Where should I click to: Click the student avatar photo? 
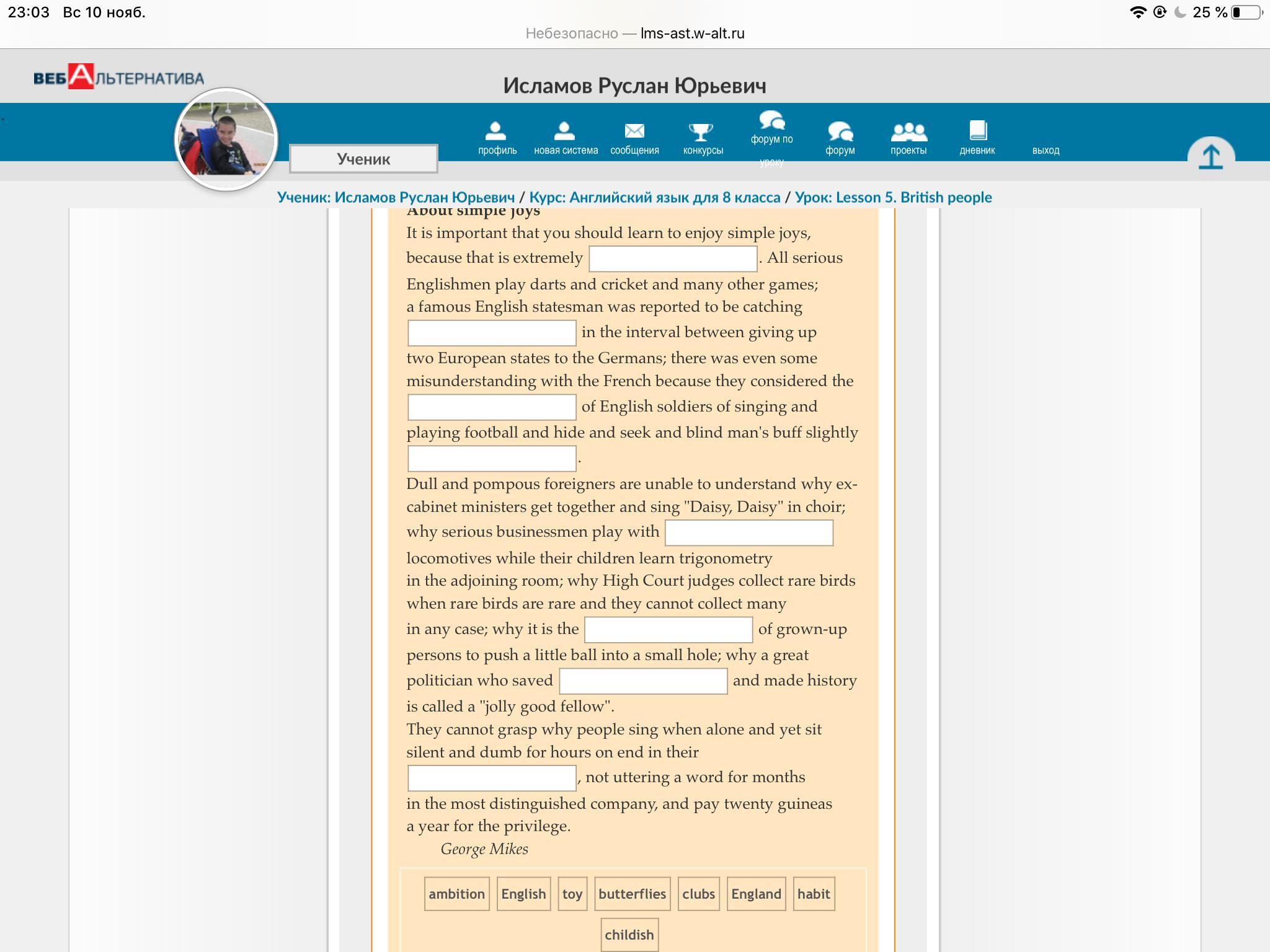click(x=226, y=139)
